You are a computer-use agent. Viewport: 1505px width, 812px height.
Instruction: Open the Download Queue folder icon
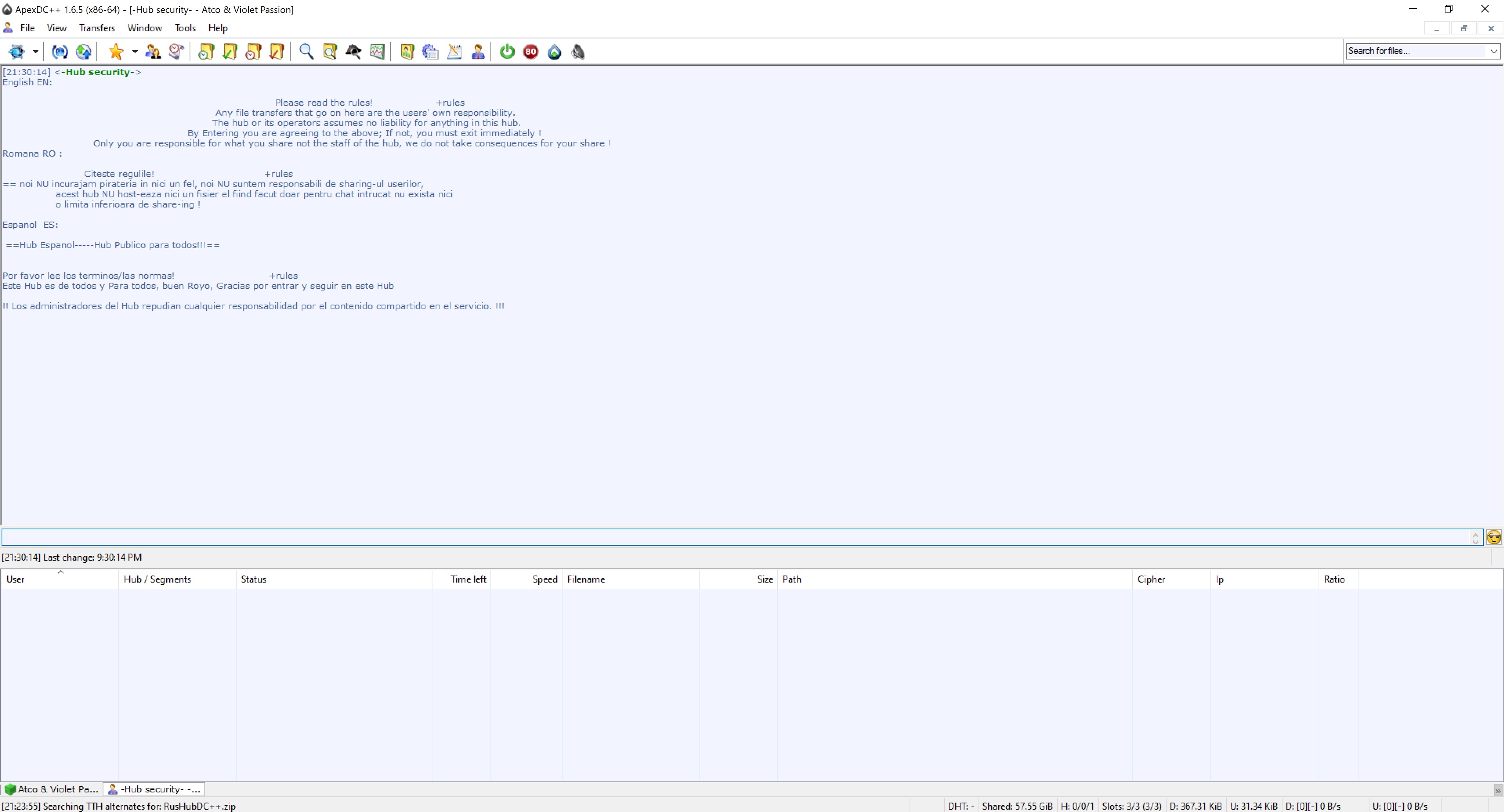tap(206, 52)
